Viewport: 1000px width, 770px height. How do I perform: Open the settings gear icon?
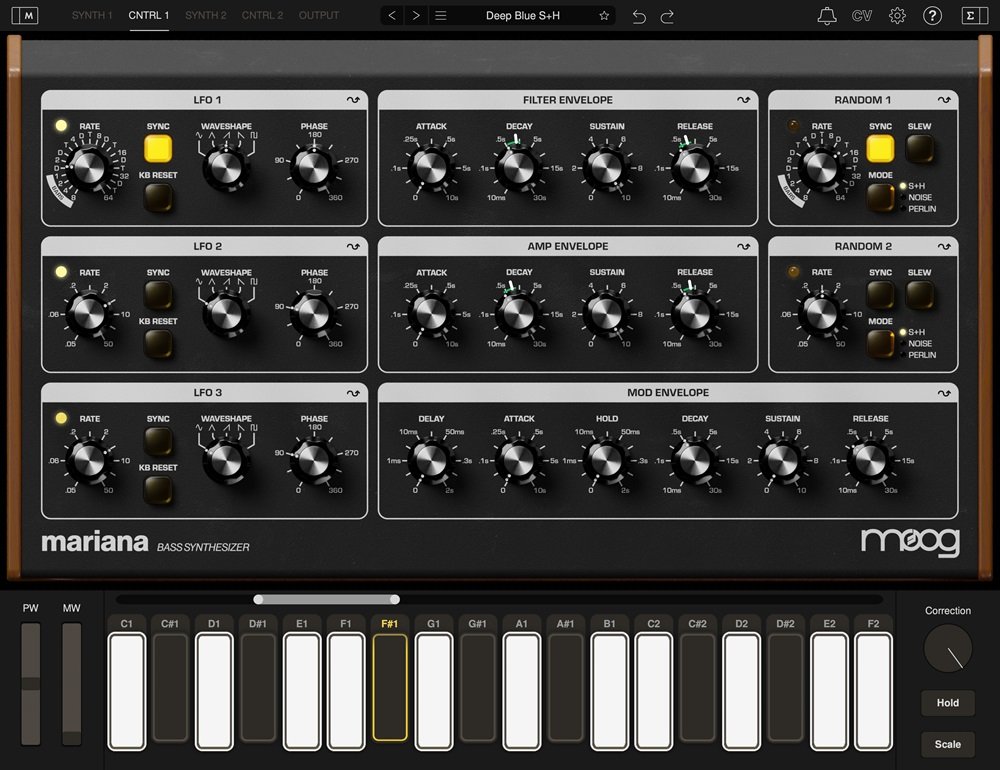point(897,16)
